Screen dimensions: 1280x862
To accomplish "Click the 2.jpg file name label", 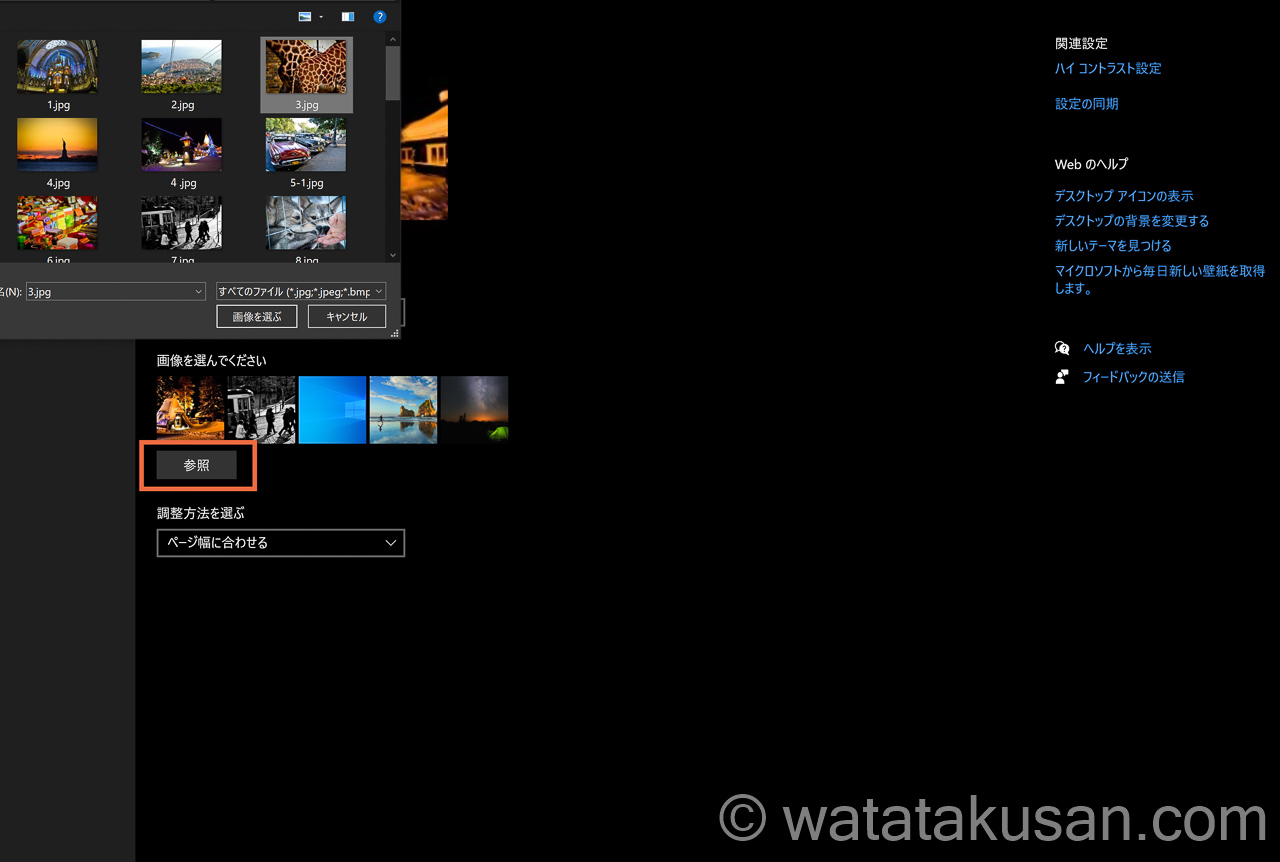I will pos(182,105).
